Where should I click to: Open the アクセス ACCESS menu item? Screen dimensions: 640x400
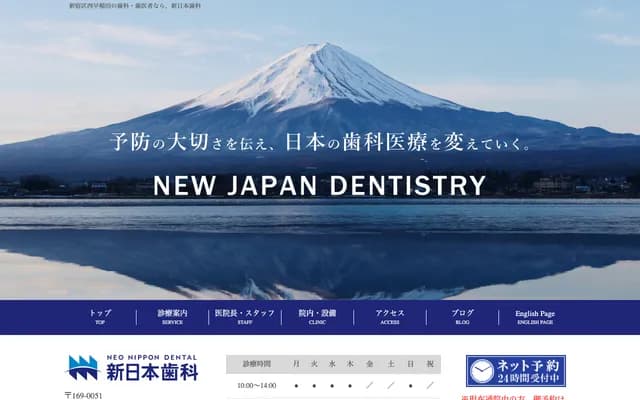click(x=390, y=317)
